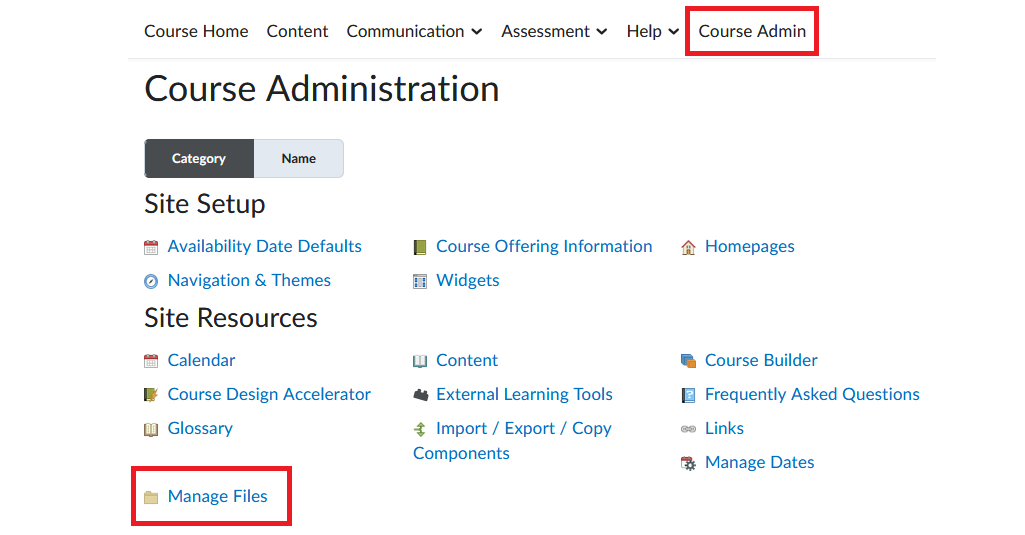
Task: Click the calendar icon beside the Calendar link
Action: point(151,361)
